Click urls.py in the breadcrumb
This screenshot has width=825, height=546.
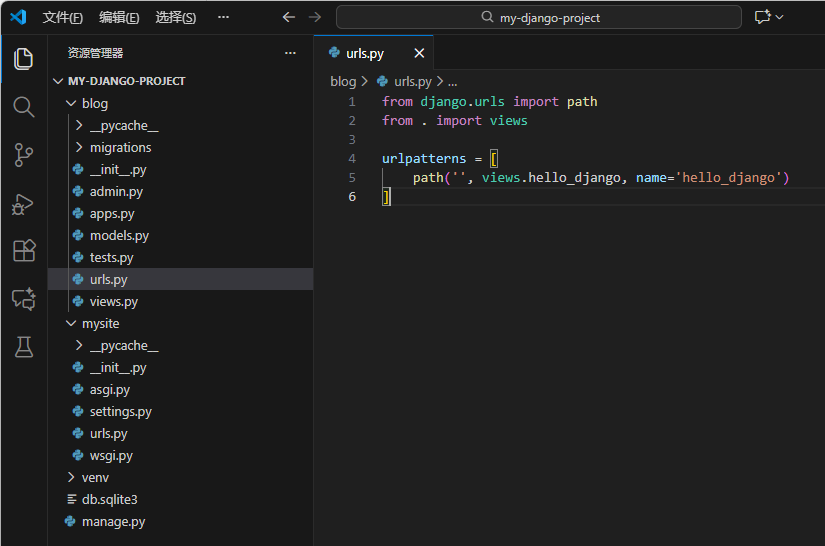point(412,82)
